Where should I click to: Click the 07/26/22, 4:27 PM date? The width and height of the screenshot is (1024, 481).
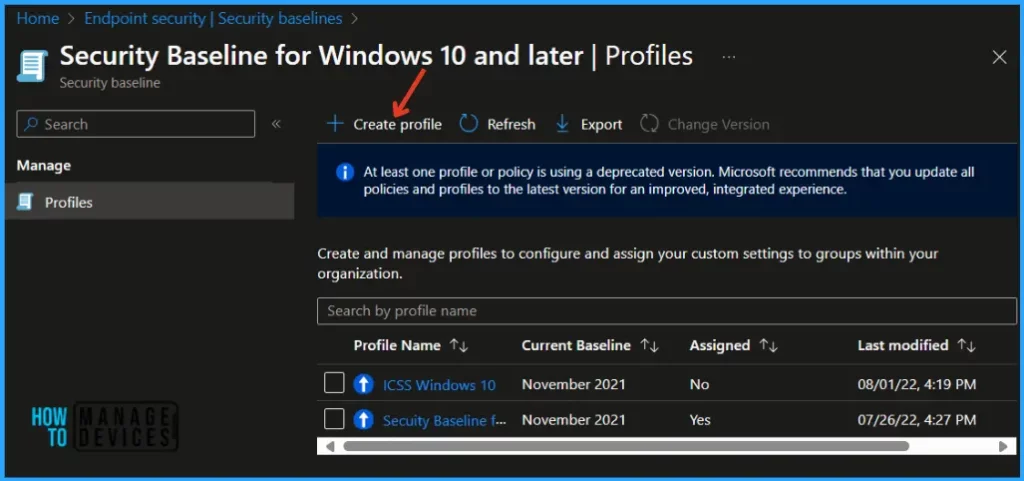coord(917,420)
